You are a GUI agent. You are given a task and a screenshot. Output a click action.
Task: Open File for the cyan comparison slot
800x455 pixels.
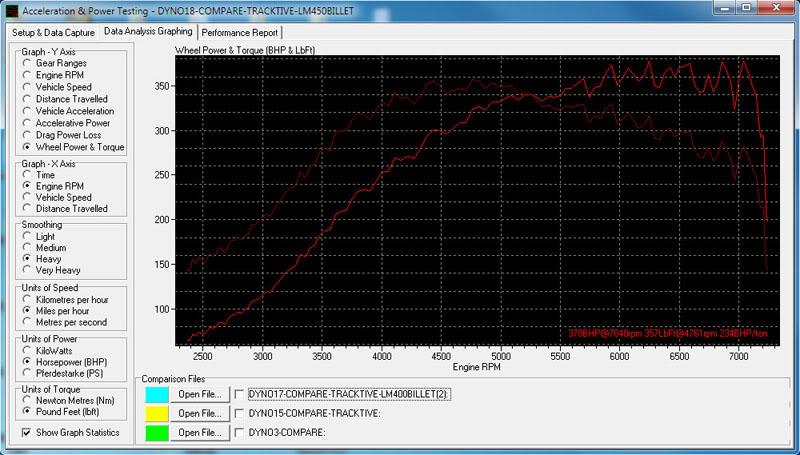coord(200,394)
